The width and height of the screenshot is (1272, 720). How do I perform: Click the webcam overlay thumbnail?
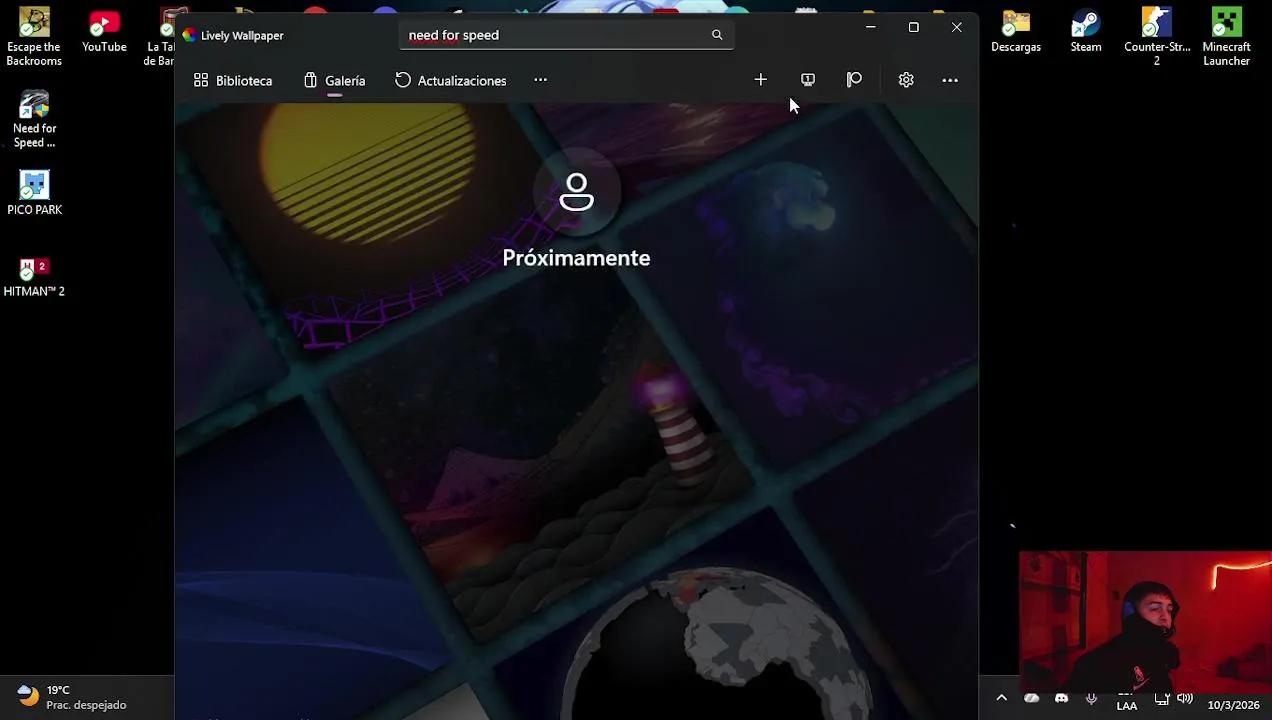[x=1145, y=622]
